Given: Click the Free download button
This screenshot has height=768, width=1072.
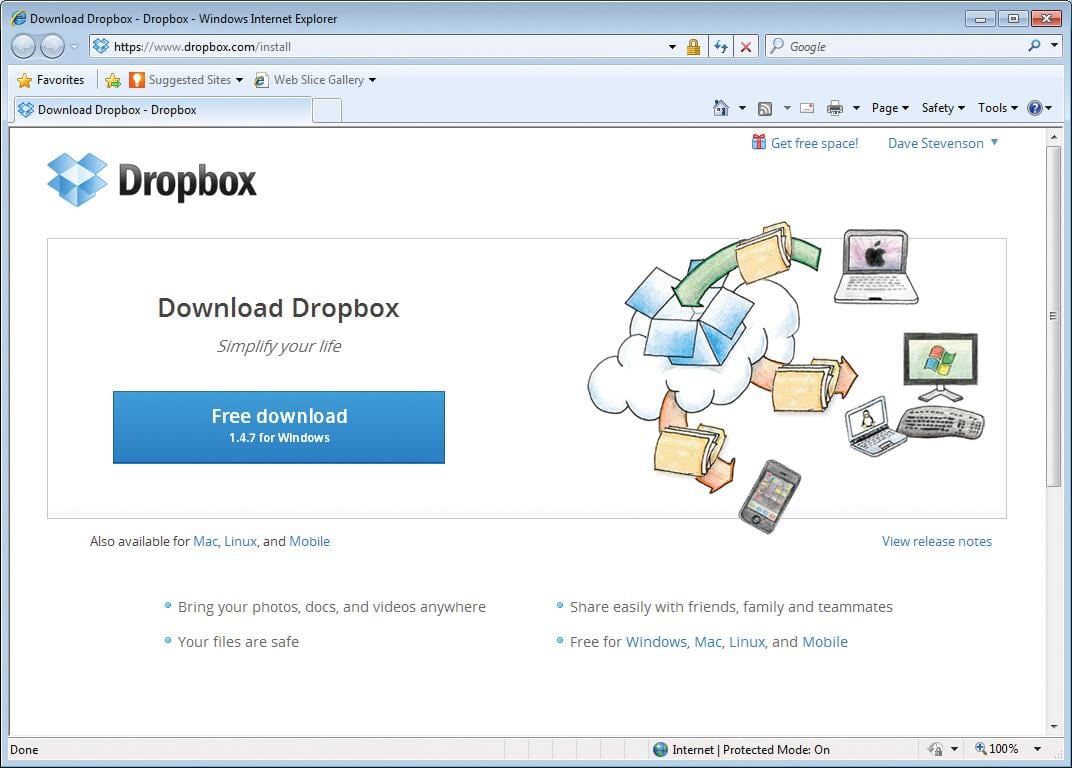Looking at the screenshot, I should point(278,427).
